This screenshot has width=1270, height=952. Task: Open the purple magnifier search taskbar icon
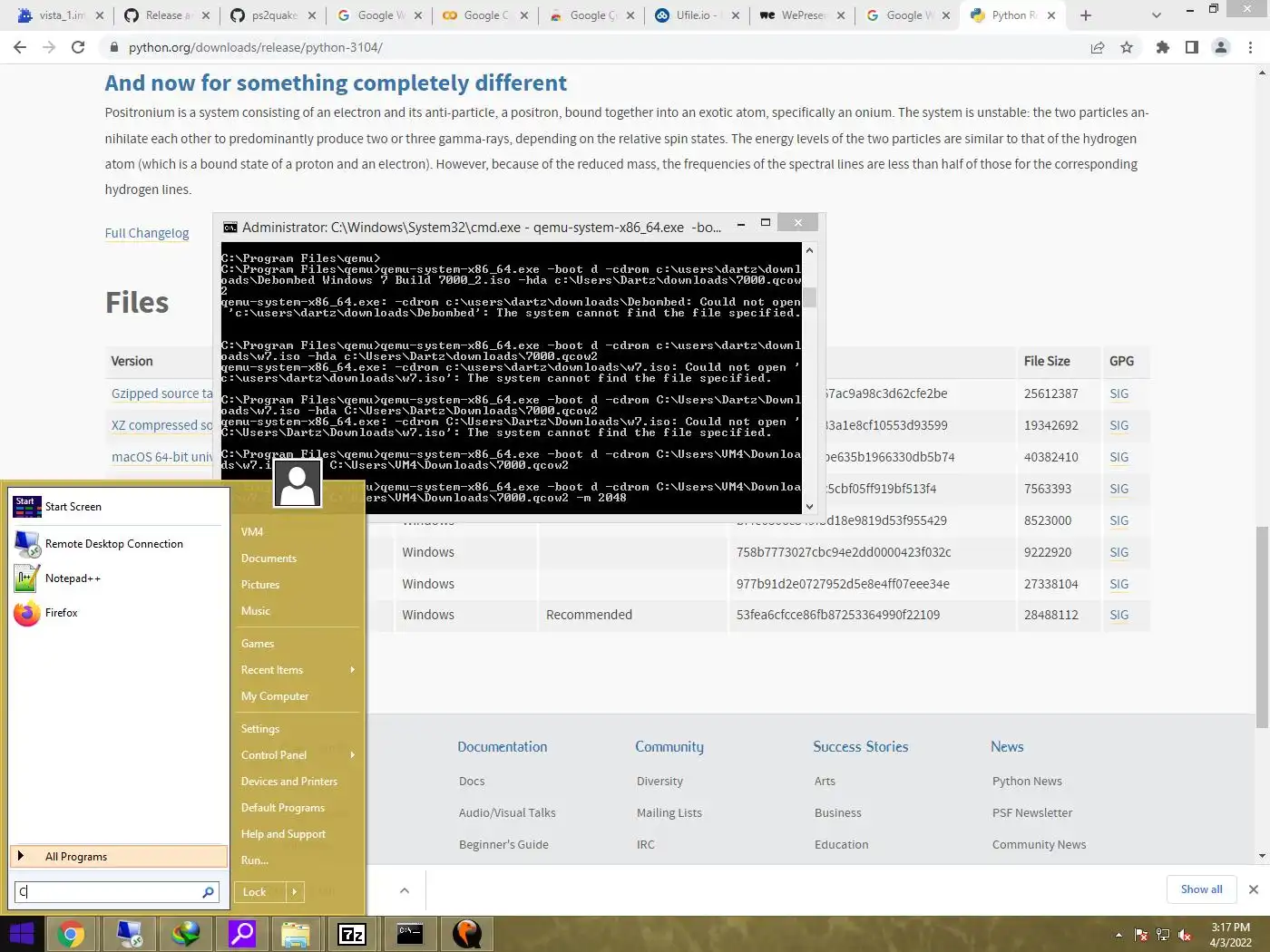(x=242, y=933)
